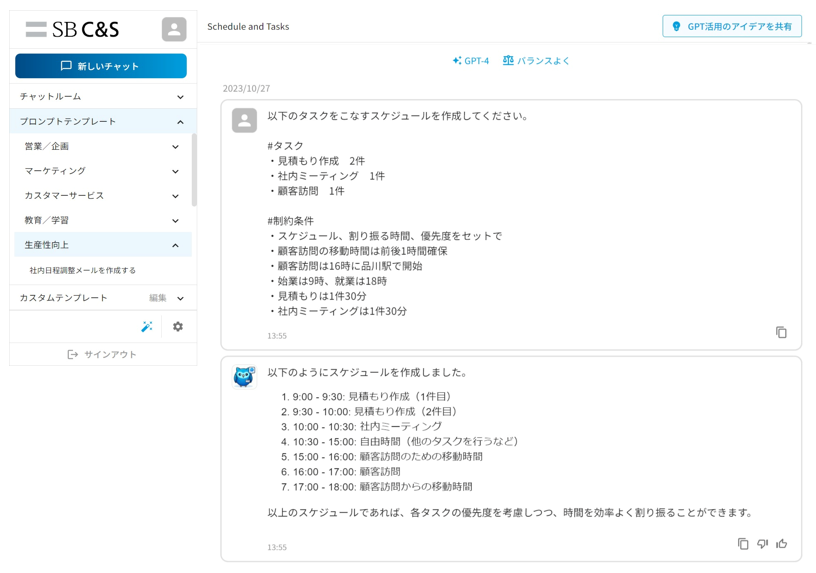Click the magic wand icon
Screen dimensions: 816x573
tap(147, 326)
